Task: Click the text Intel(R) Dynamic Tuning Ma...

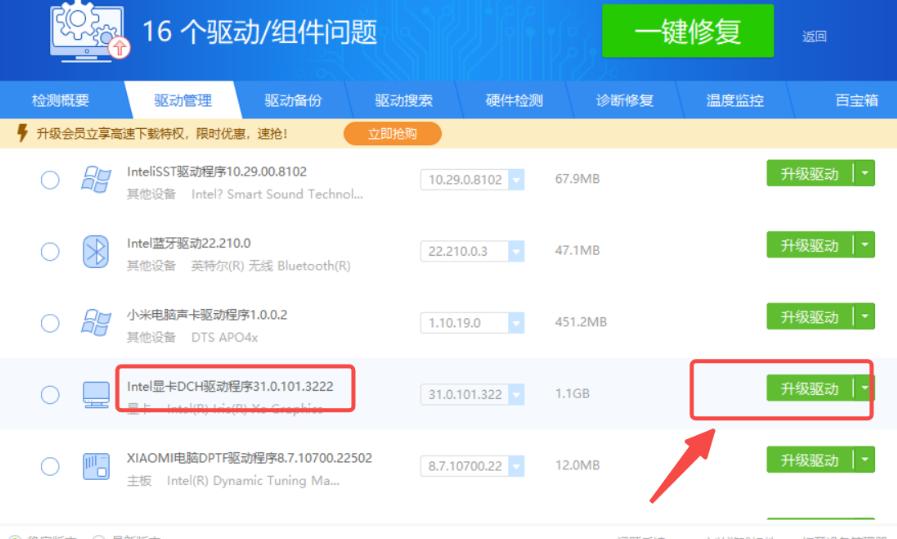Action: click(253, 481)
